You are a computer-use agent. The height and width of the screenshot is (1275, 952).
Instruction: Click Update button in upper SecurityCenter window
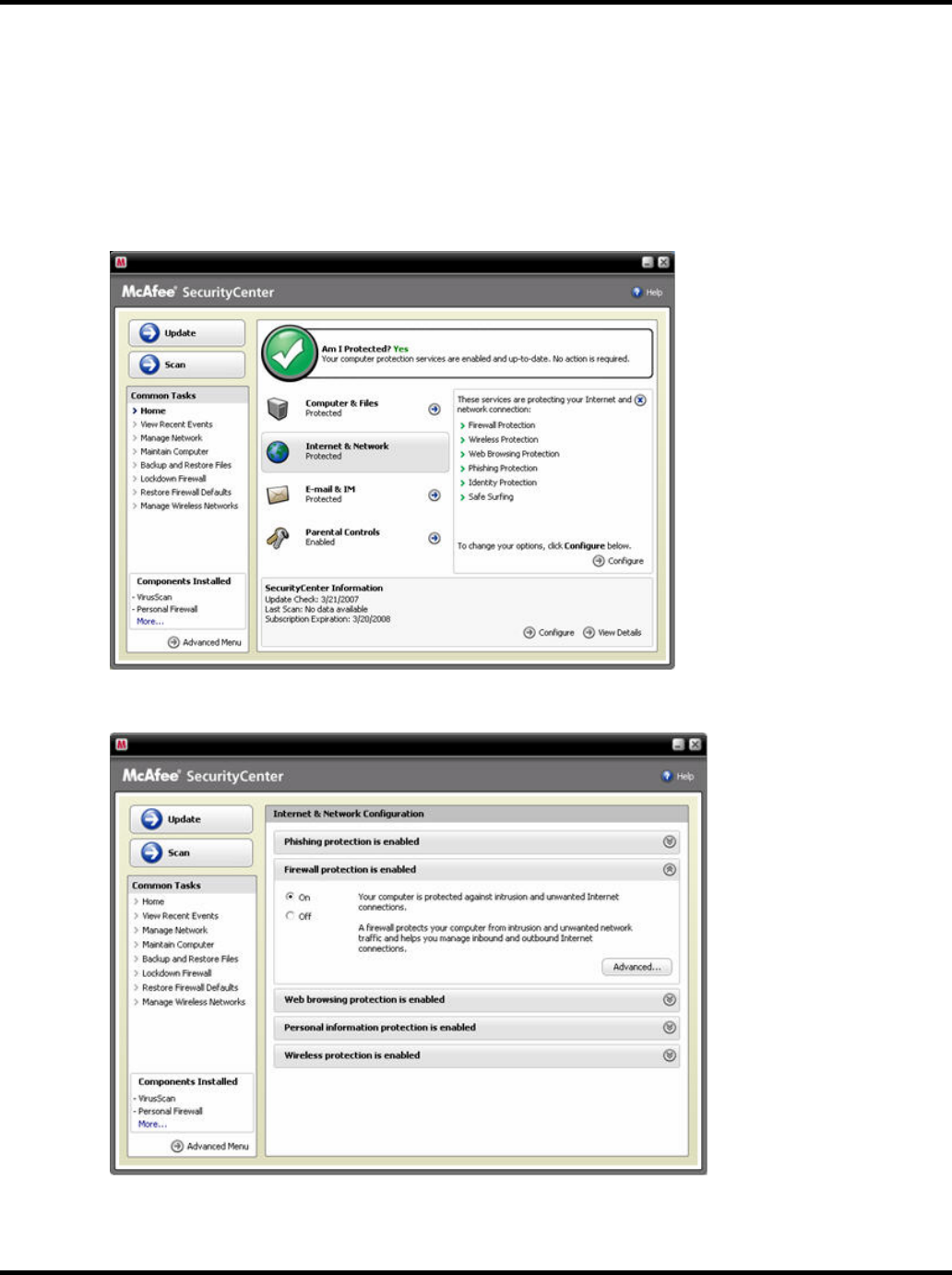tap(187, 333)
